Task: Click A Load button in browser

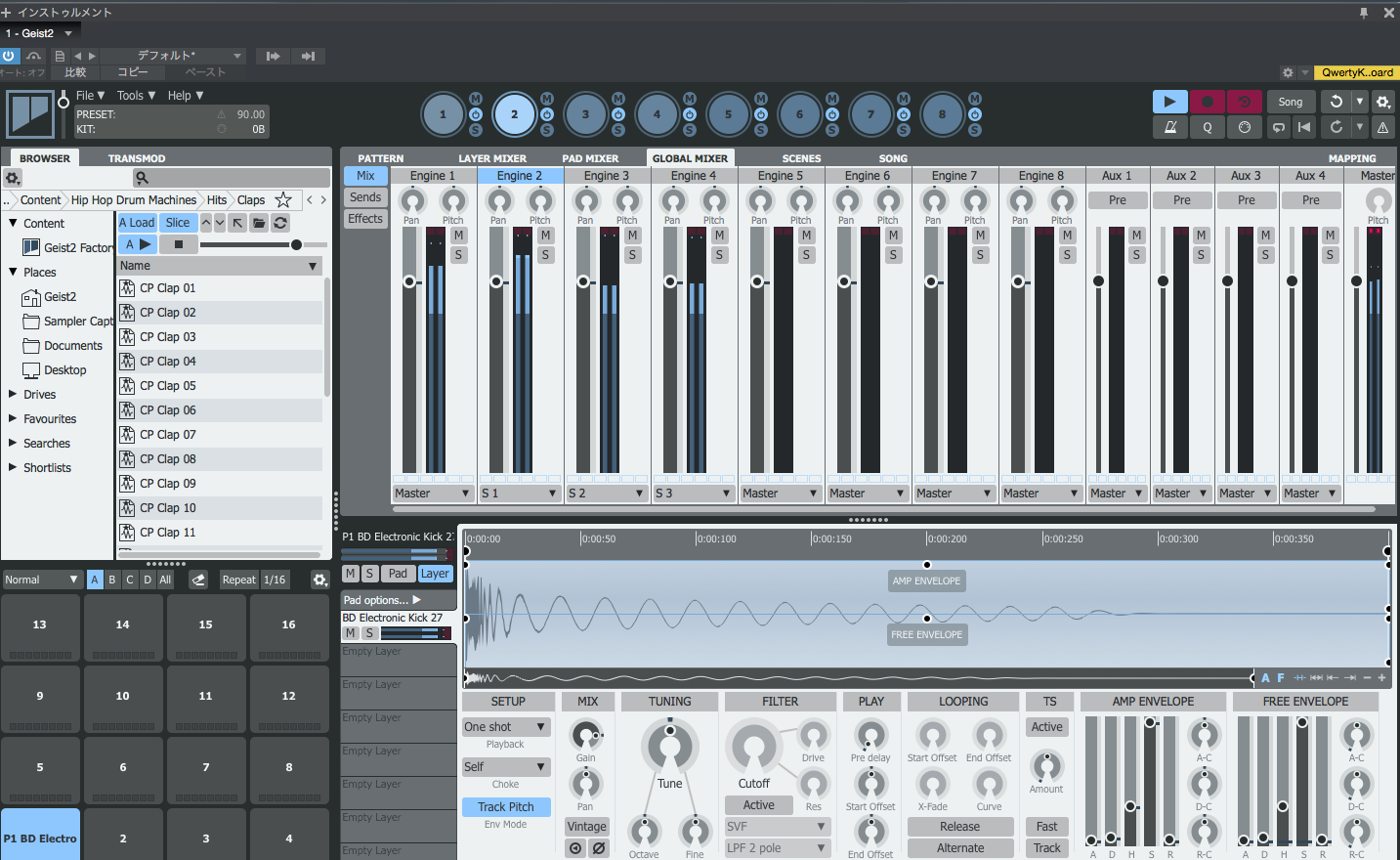Action: (137, 223)
